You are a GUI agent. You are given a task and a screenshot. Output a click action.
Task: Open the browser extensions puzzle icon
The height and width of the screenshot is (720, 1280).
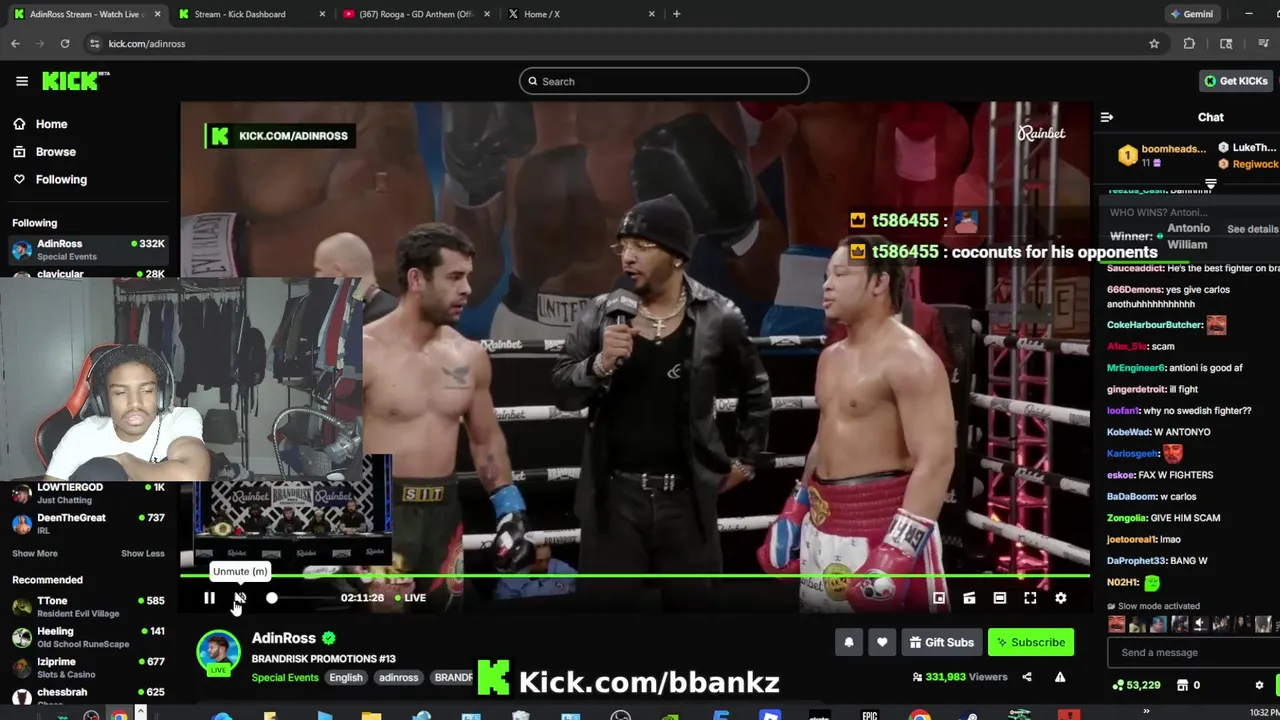[x=1189, y=44]
